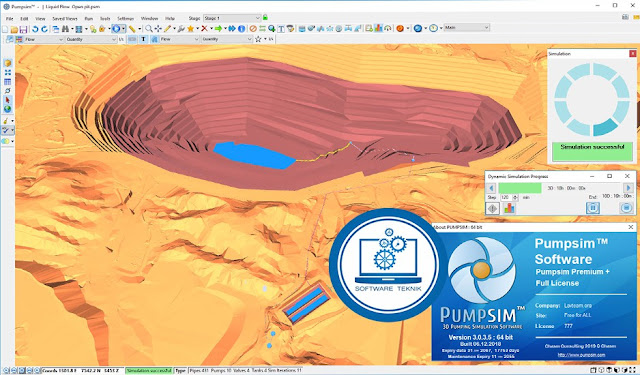Select the blue play view tool

coord(116,29)
